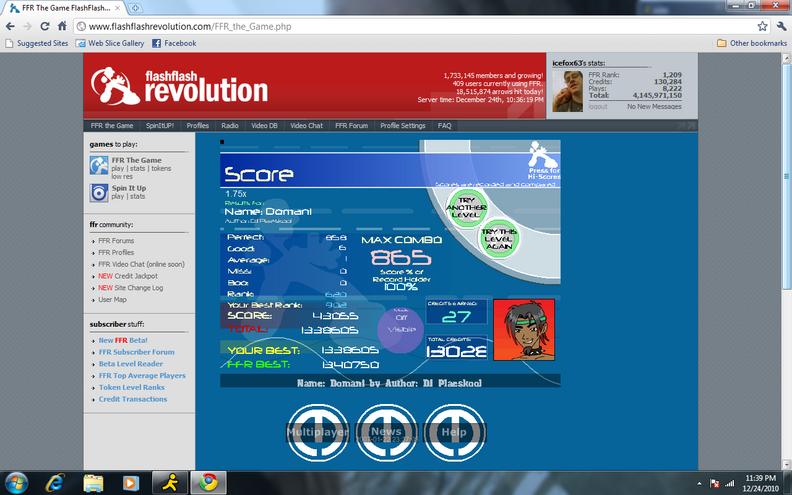Open the User Map link
Image resolution: width=792 pixels, height=495 pixels.
[x=112, y=300]
